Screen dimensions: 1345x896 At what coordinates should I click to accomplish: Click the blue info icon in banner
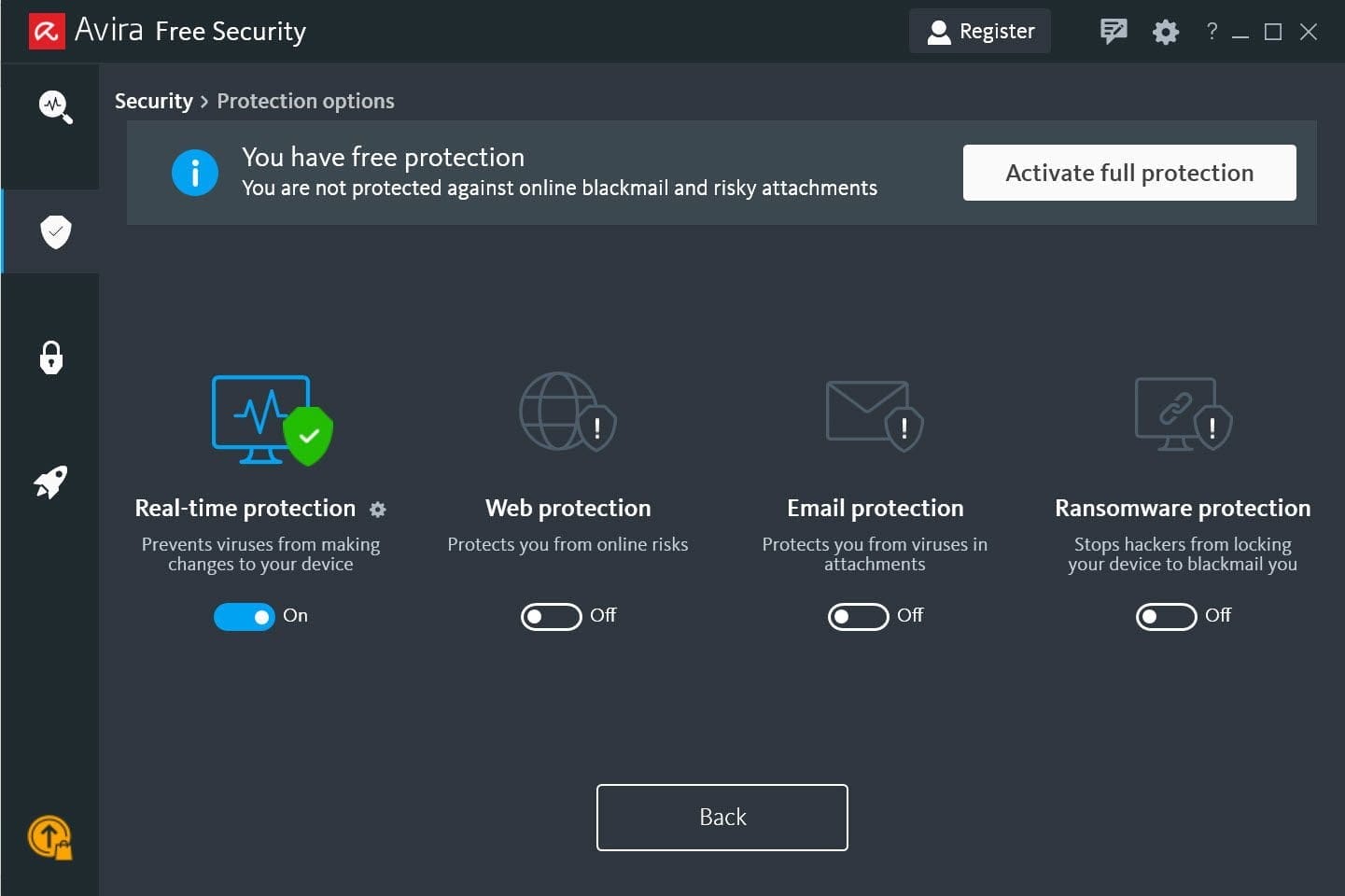pyautogui.click(x=195, y=172)
